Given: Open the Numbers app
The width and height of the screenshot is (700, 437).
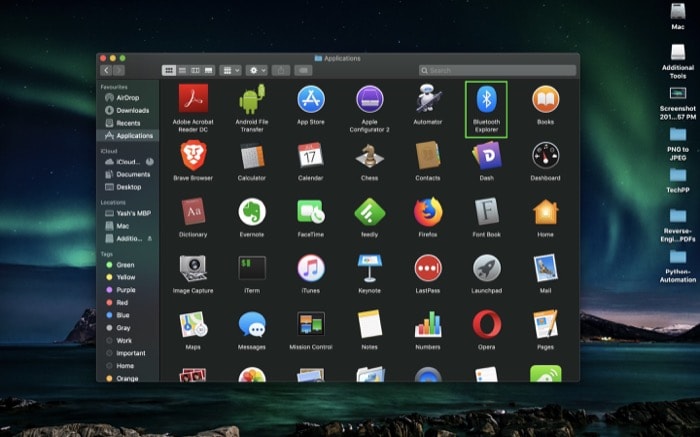Looking at the screenshot, I should click(x=428, y=324).
